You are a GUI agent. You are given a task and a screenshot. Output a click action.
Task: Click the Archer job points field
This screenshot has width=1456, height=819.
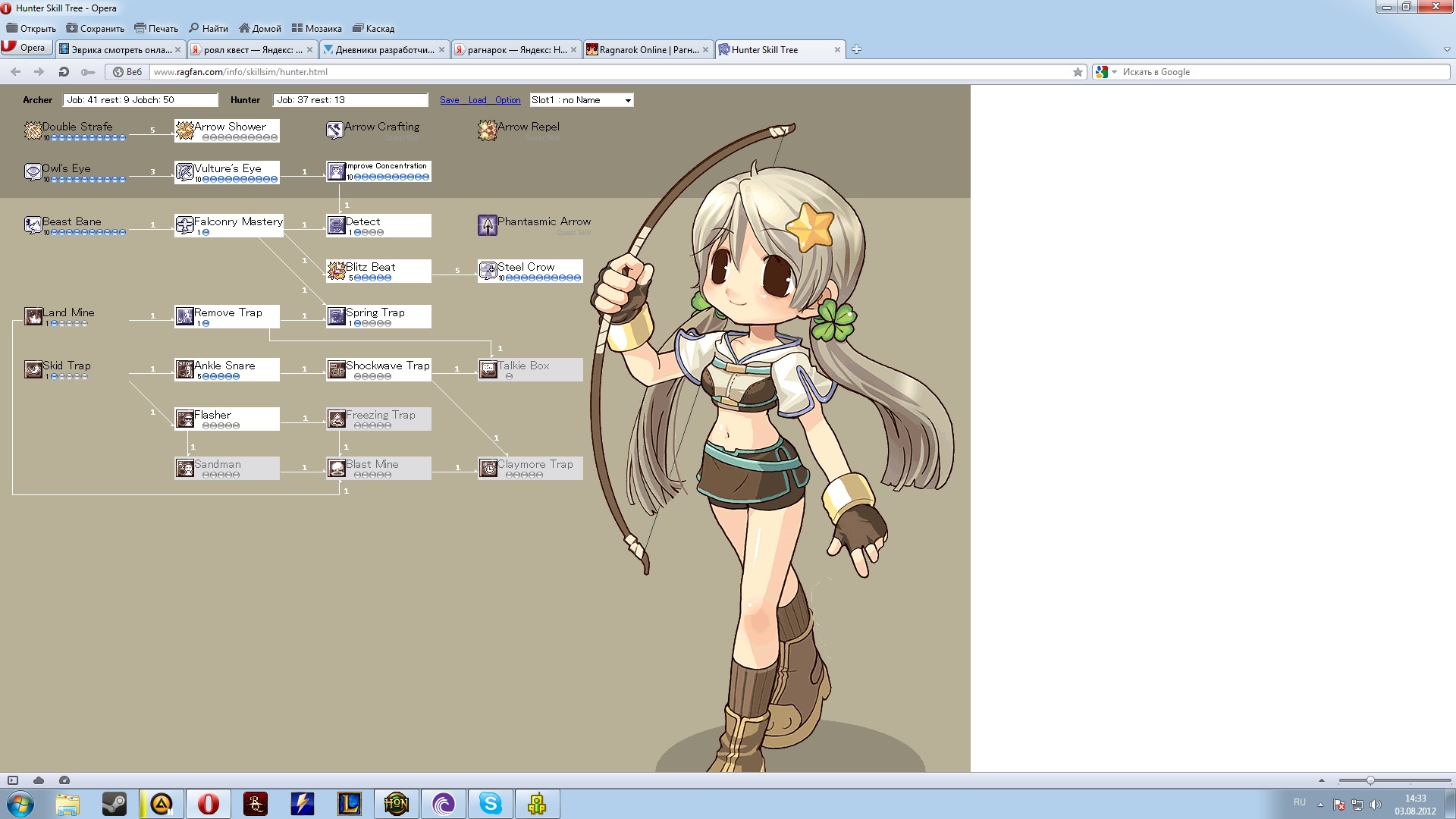click(x=140, y=100)
